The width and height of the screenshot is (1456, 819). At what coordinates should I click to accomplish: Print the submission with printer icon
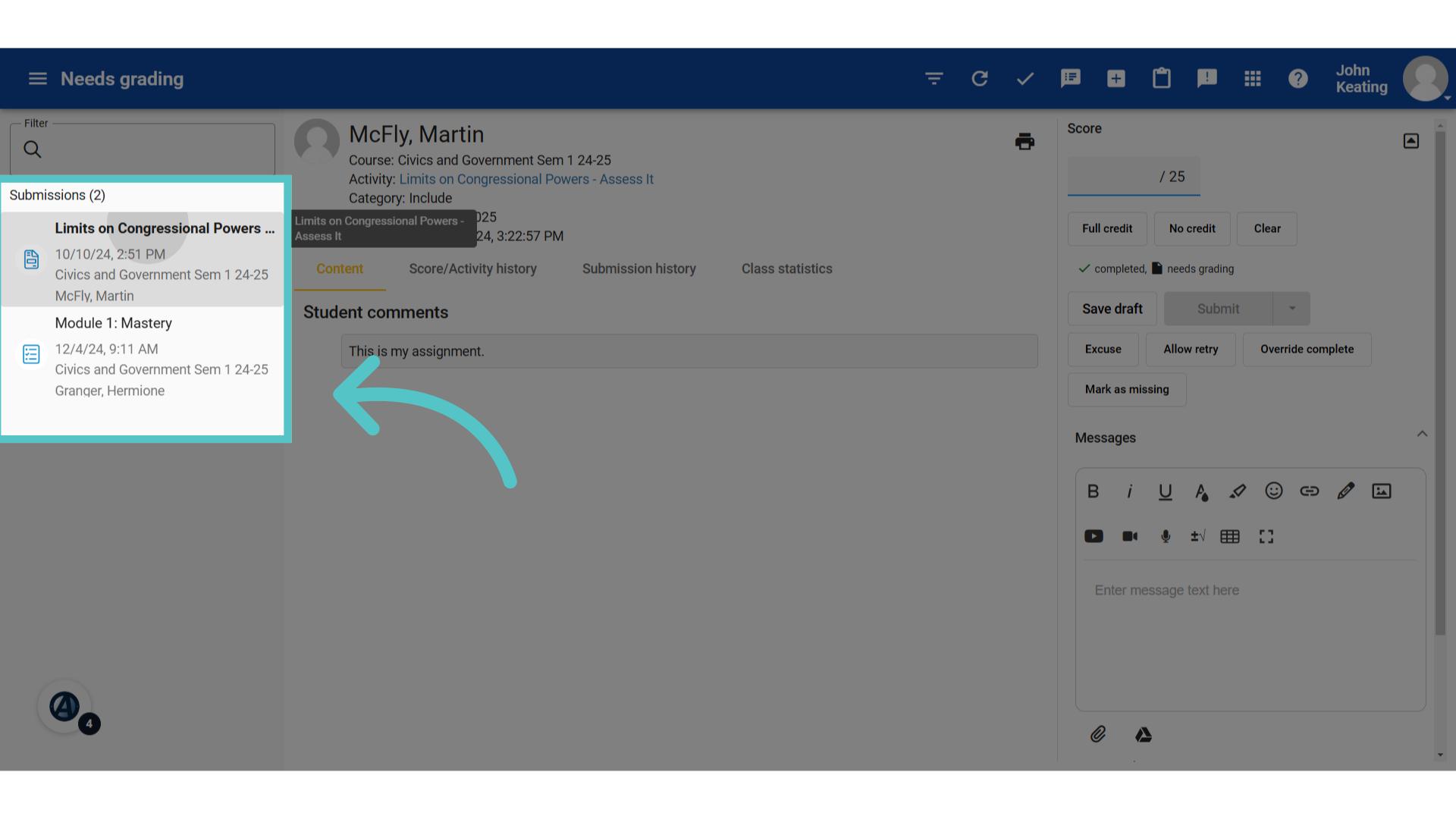click(1025, 141)
